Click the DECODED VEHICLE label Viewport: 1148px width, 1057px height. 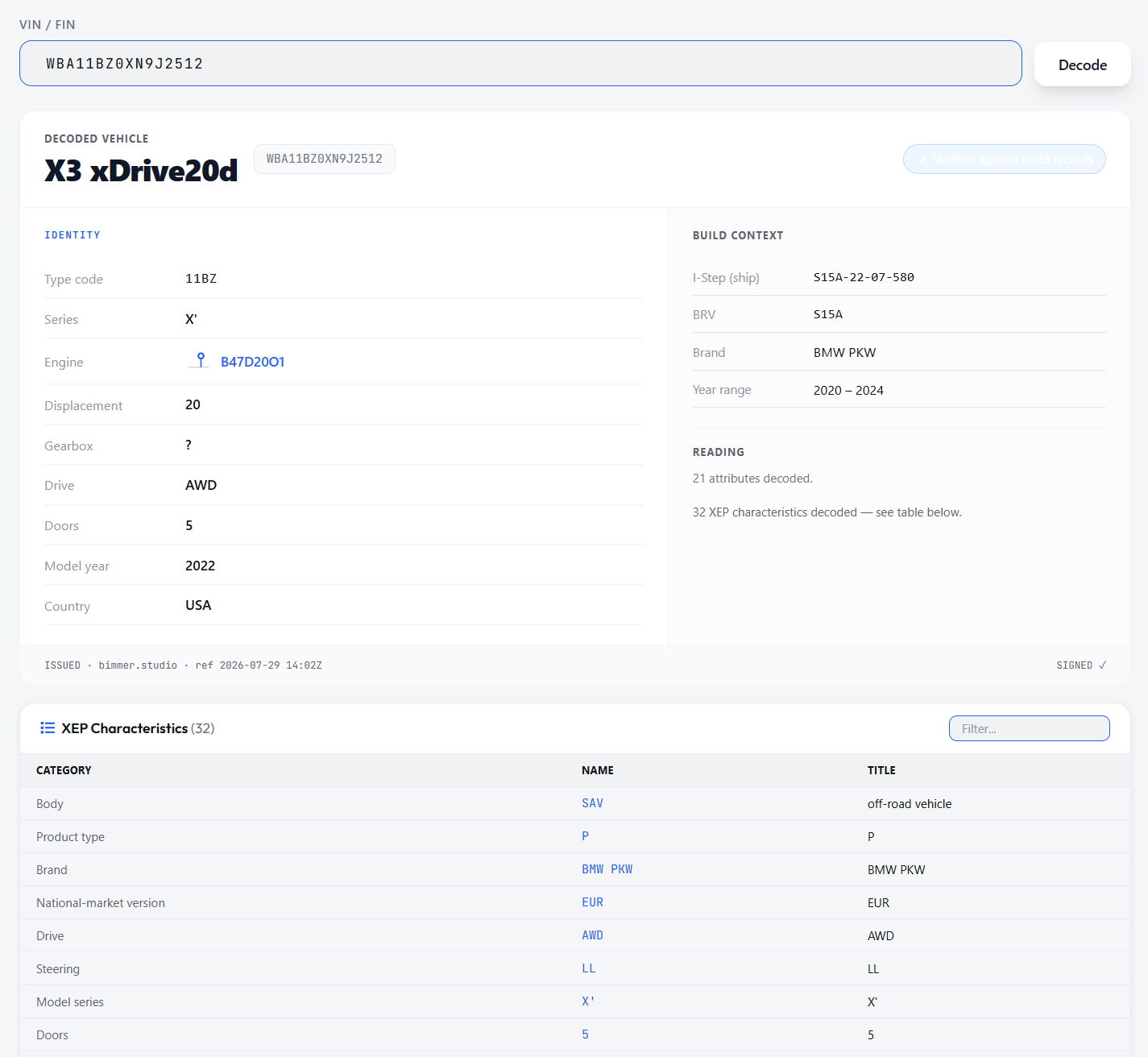click(x=97, y=139)
